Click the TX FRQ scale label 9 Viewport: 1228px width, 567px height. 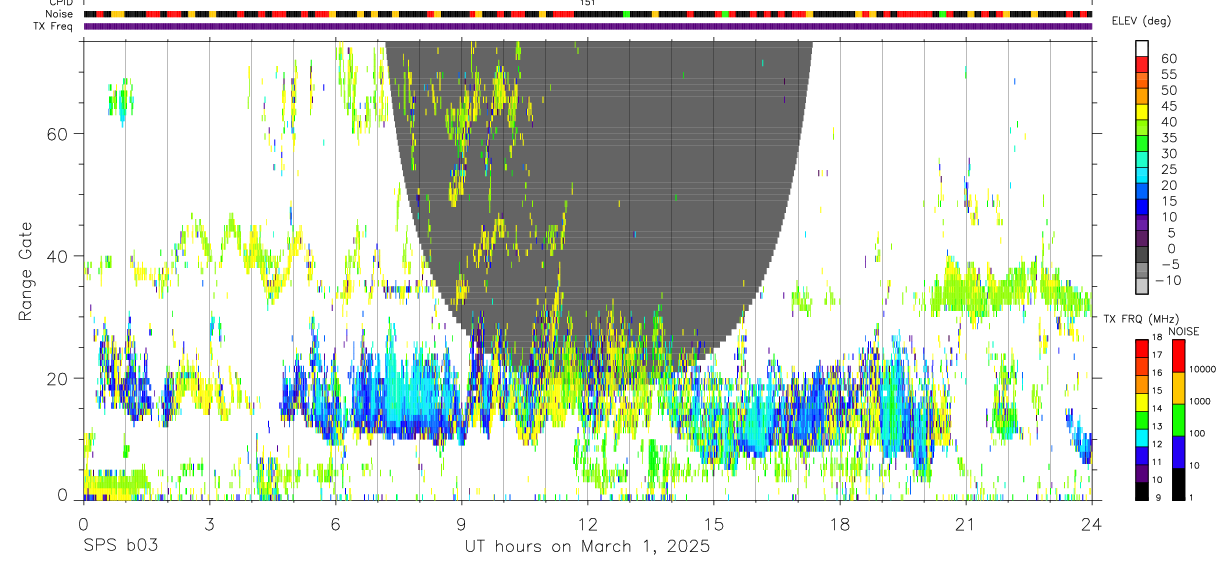coord(1157,498)
